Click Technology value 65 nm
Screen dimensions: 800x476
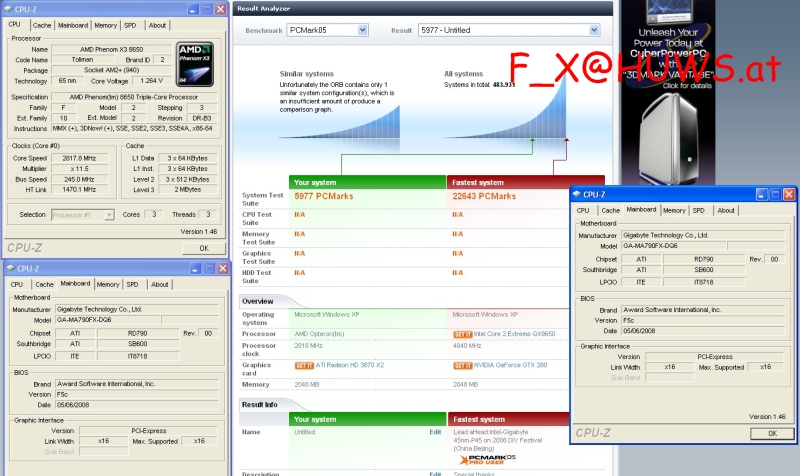(66, 81)
